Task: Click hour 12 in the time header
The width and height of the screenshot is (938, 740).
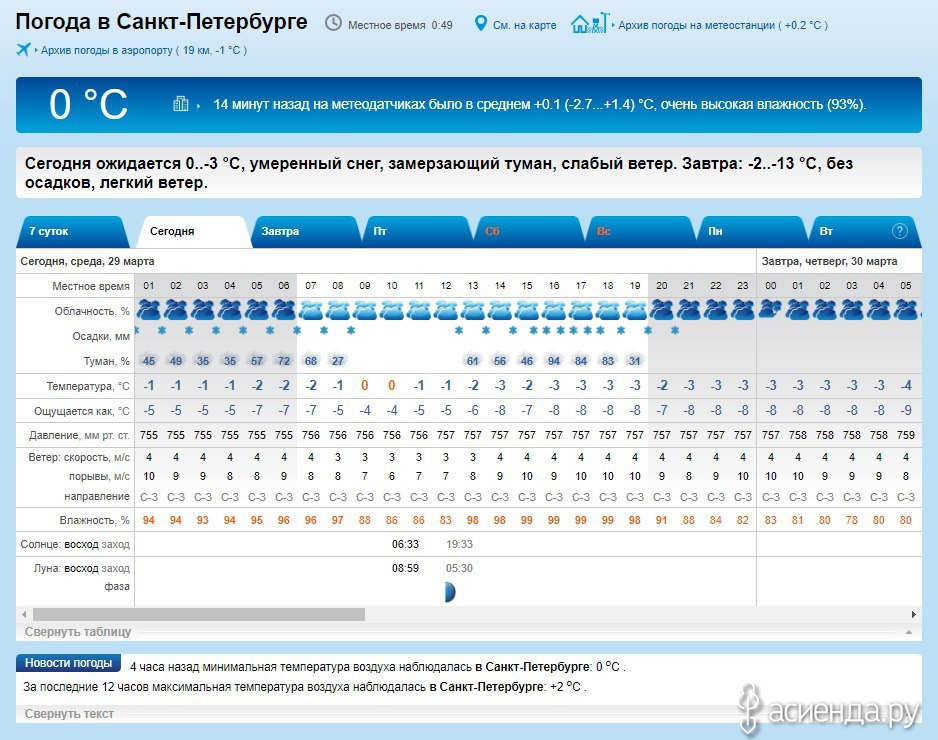Action: point(446,286)
